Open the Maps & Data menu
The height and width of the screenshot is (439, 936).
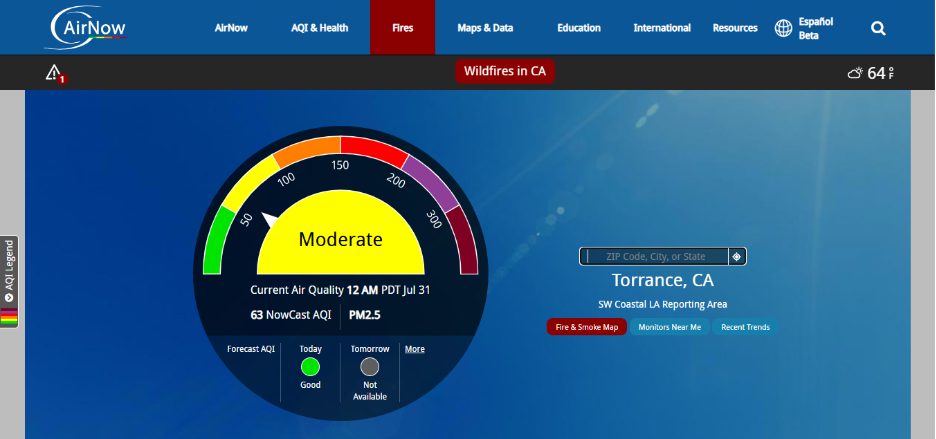[485, 28]
